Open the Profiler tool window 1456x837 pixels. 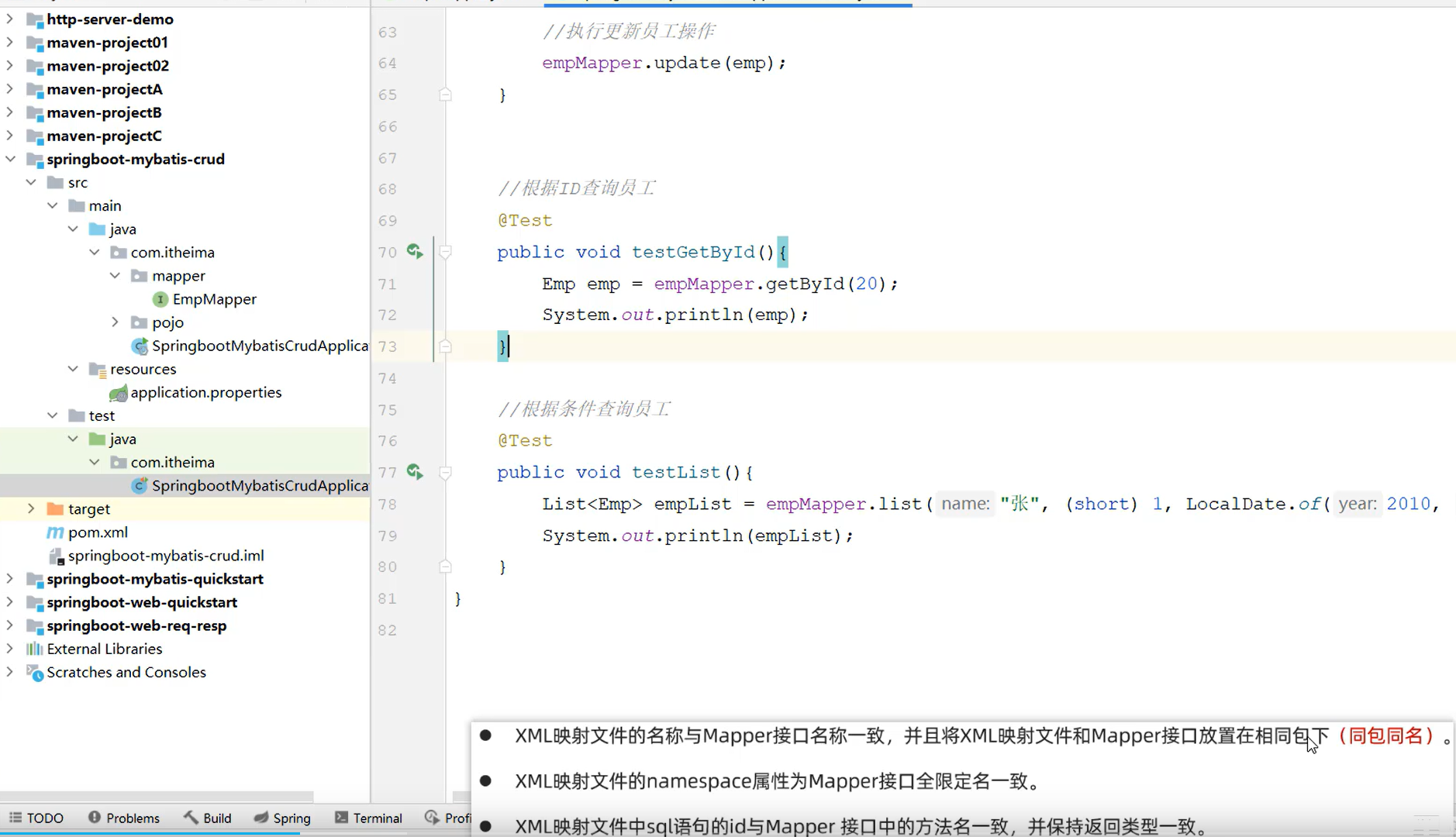[x=450, y=818]
